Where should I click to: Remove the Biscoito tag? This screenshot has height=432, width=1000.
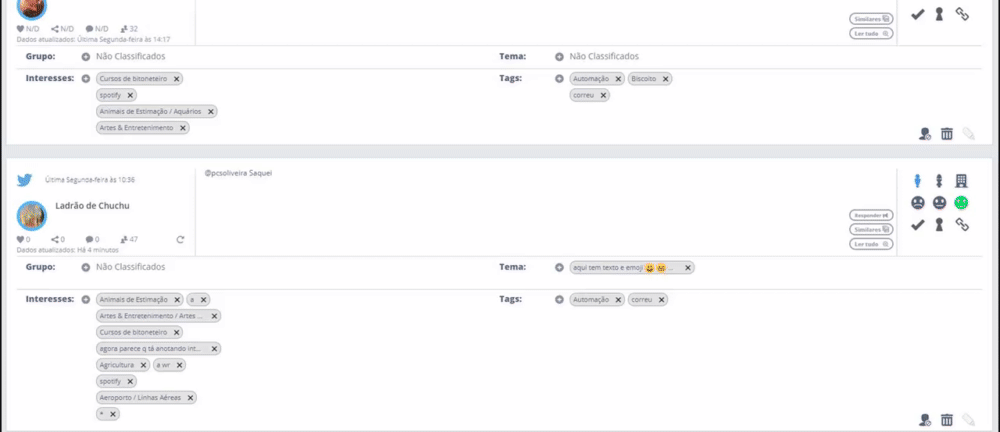666,78
